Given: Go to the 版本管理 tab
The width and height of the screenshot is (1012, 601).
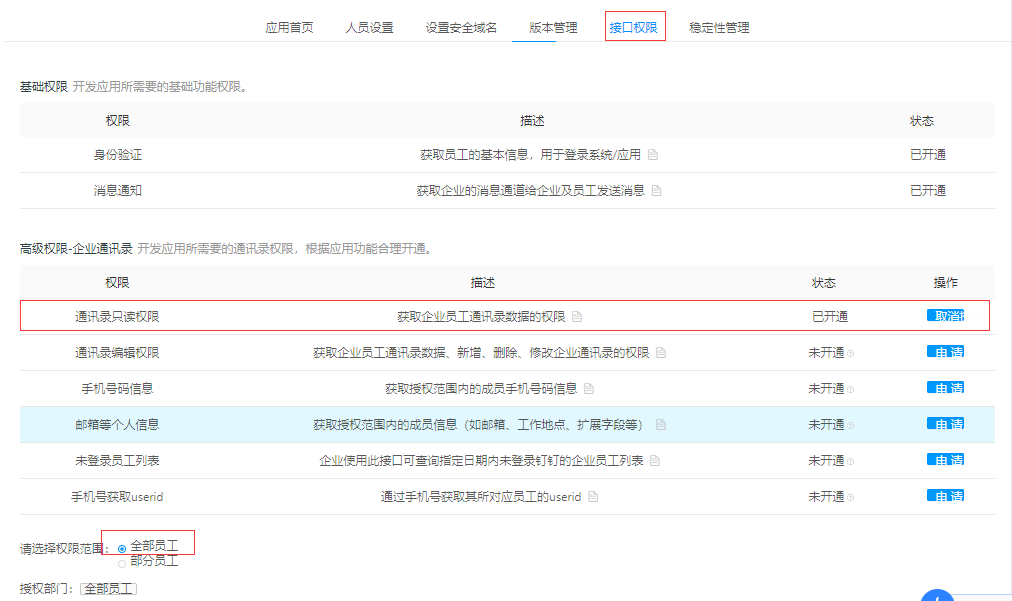Looking at the screenshot, I should point(553,28).
